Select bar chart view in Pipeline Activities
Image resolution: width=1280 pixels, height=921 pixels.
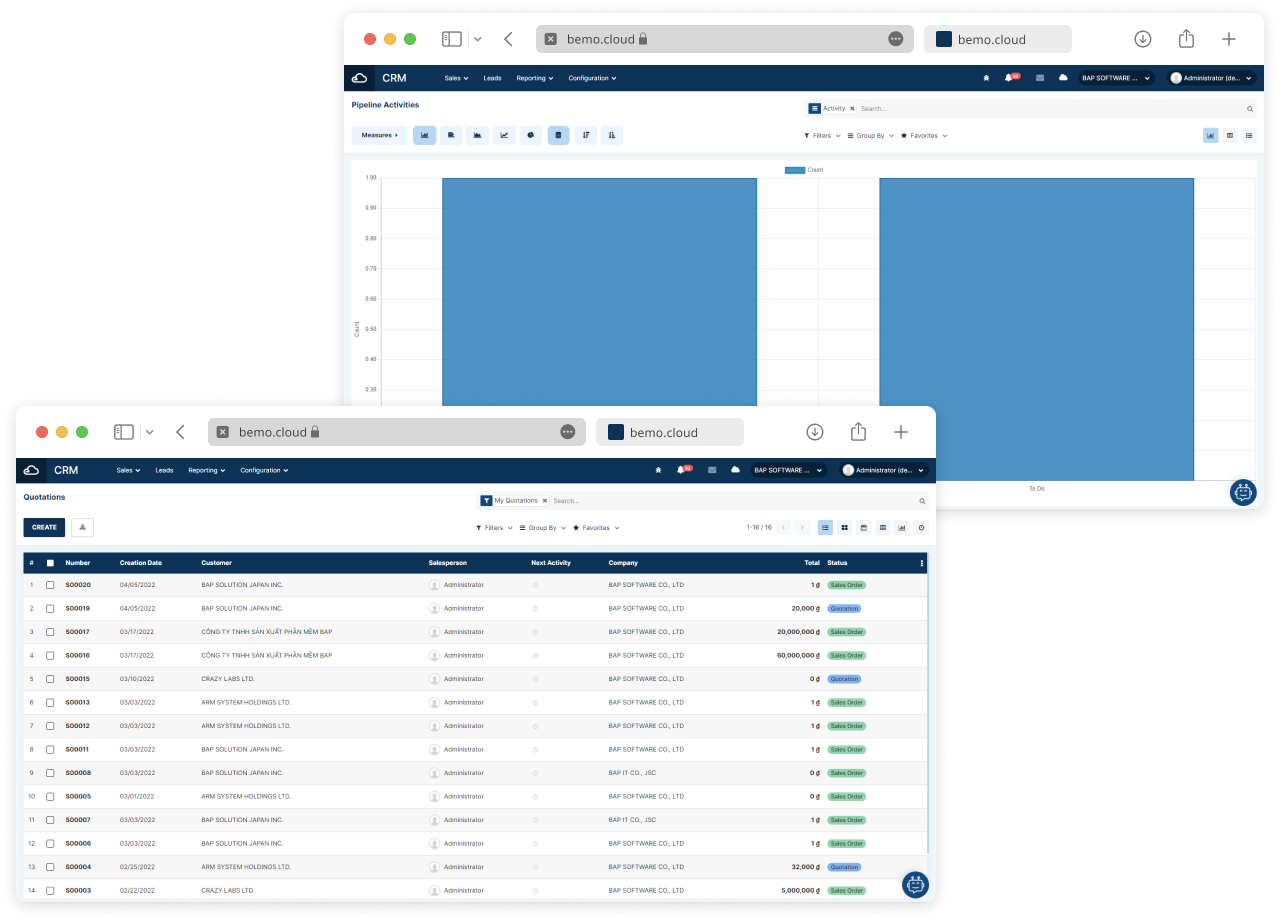coord(424,135)
